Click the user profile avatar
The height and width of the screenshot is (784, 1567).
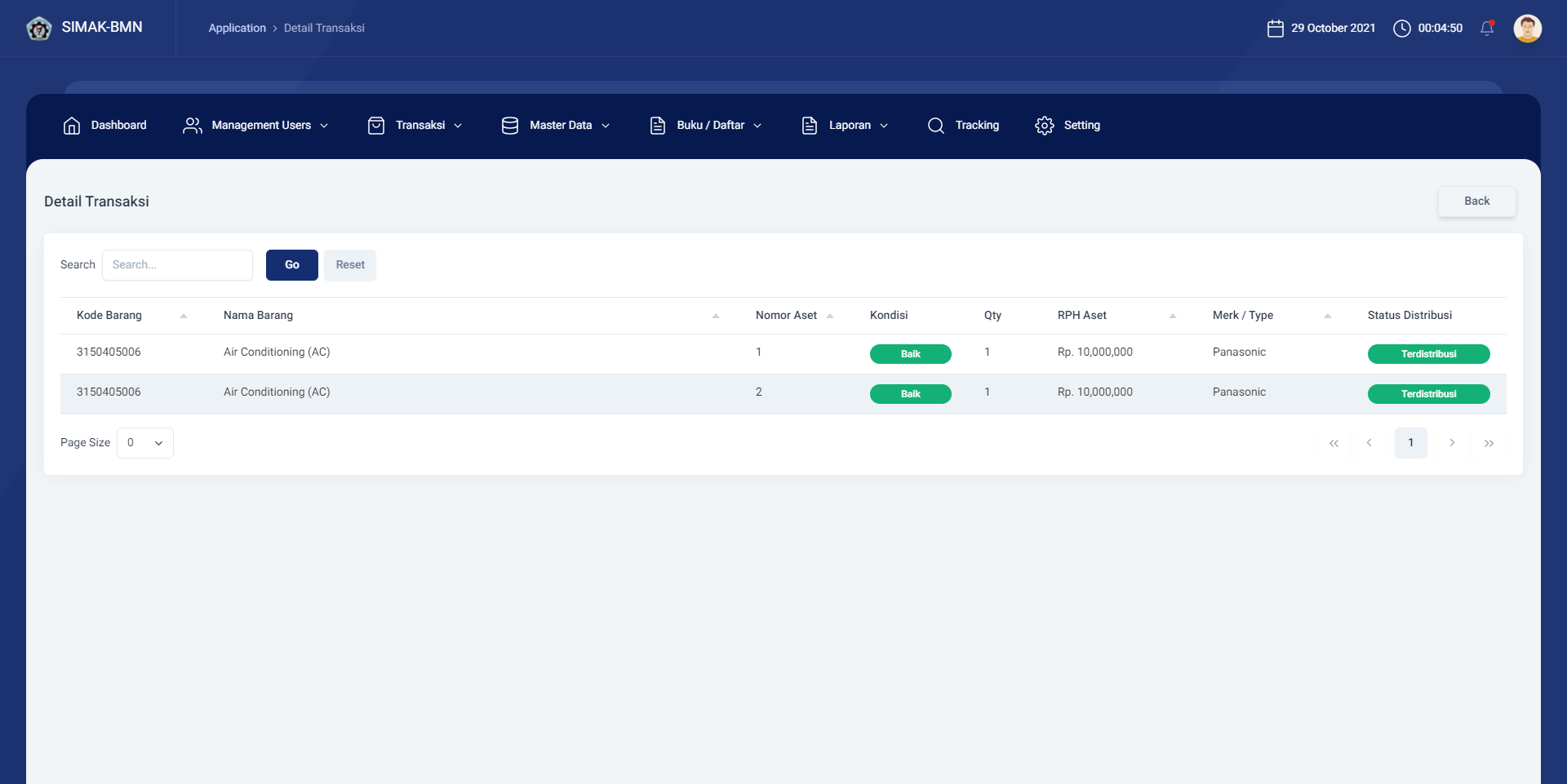(x=1527, y=28)
